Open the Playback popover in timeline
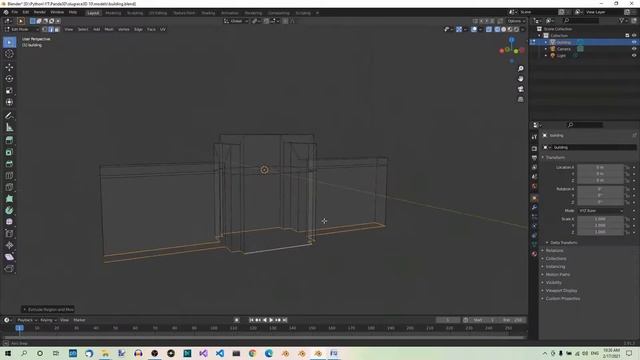640x360 pixels. pyautogui.click(x=27, y=320)
